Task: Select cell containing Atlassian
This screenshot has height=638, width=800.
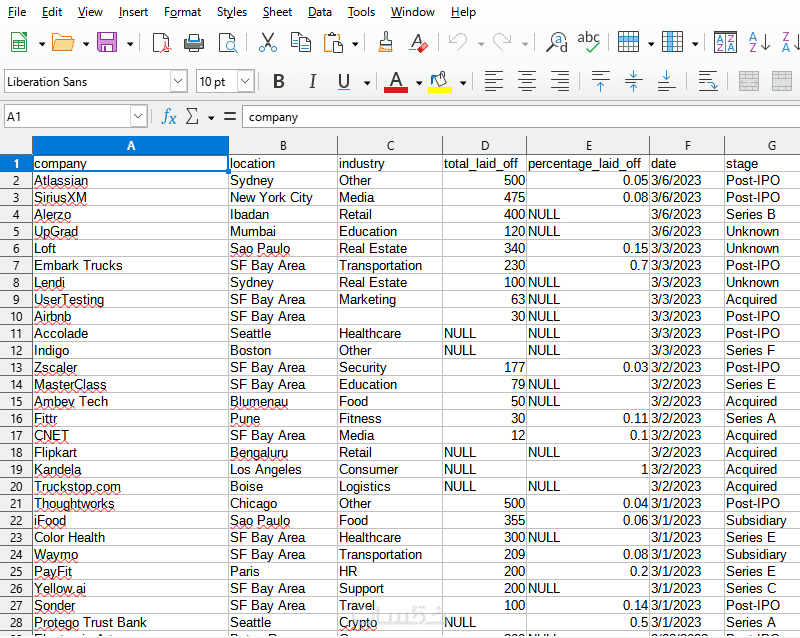Action: (x=130, y=181)
